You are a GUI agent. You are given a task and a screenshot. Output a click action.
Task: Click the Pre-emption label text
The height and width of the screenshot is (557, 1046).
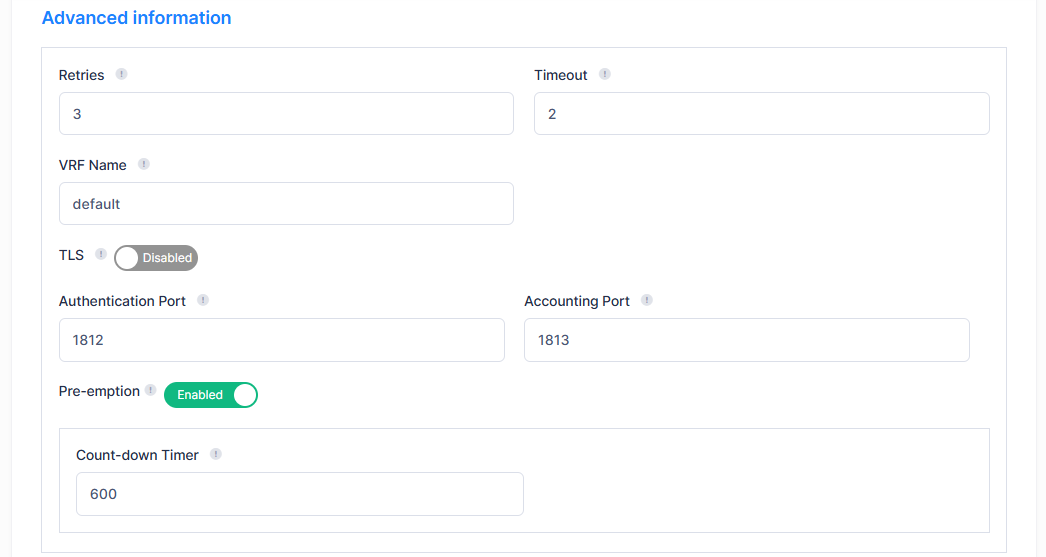click(99, 391)
